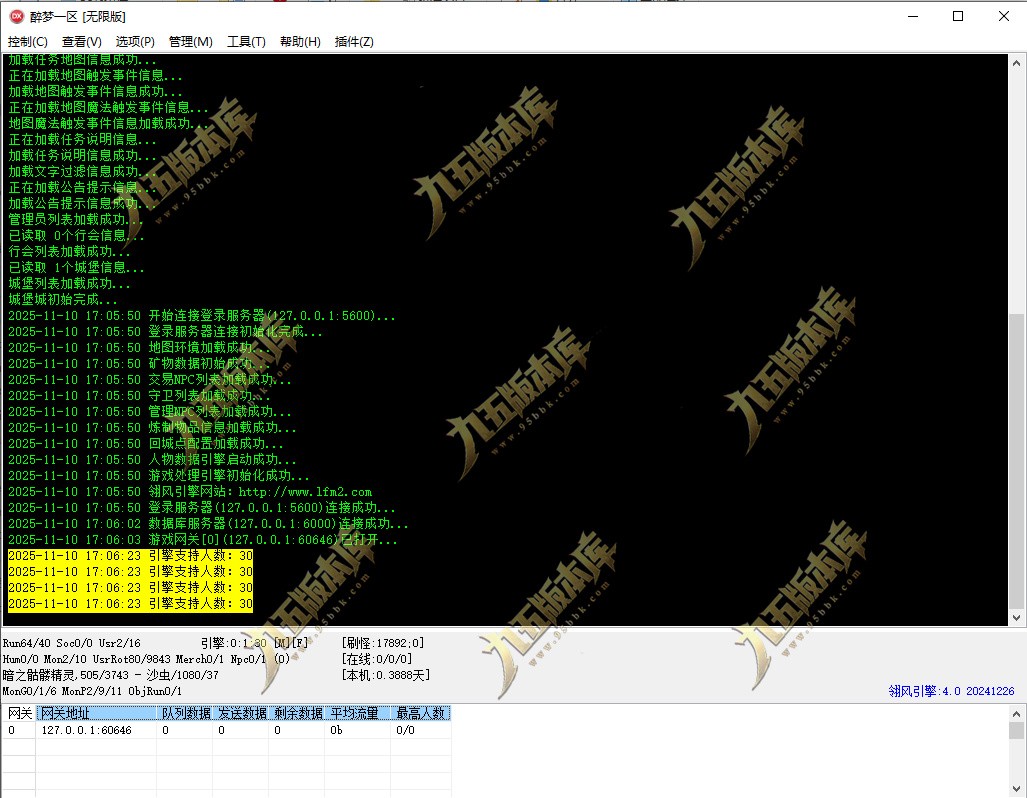Click the 人物数据引擎启动成功 log line

pos(152,460)
